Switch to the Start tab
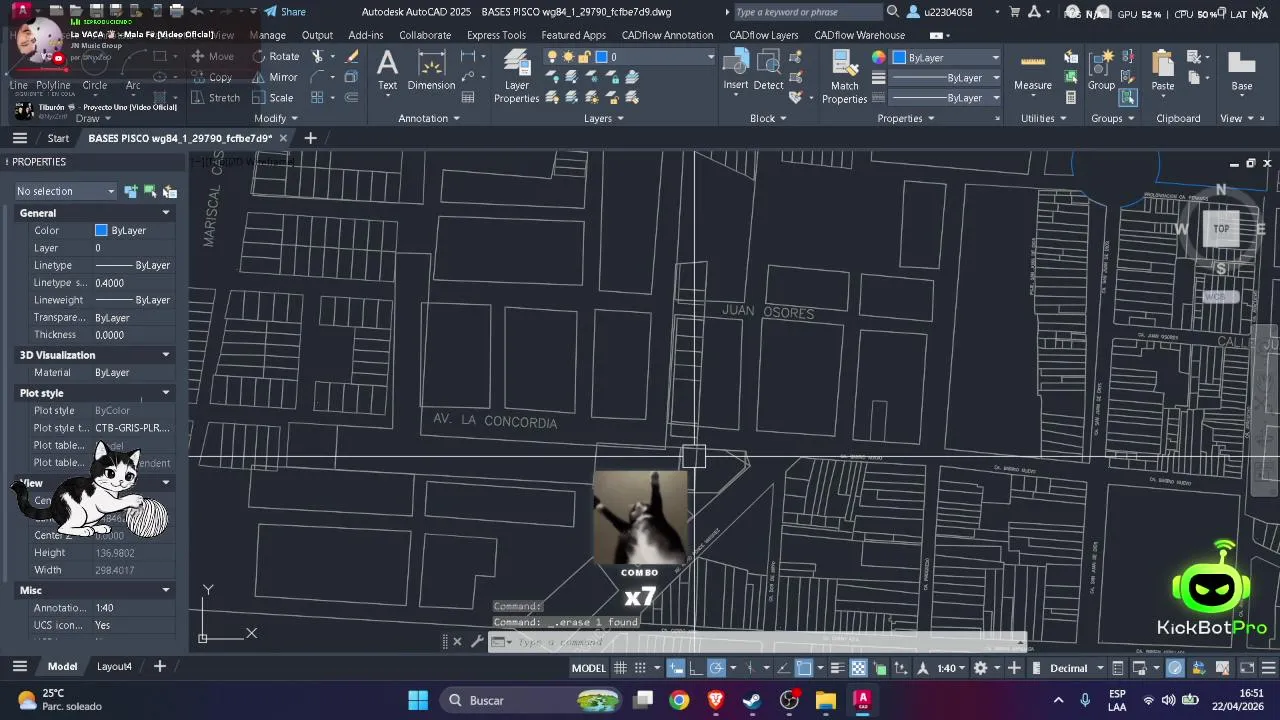 [x=58, y=138]
